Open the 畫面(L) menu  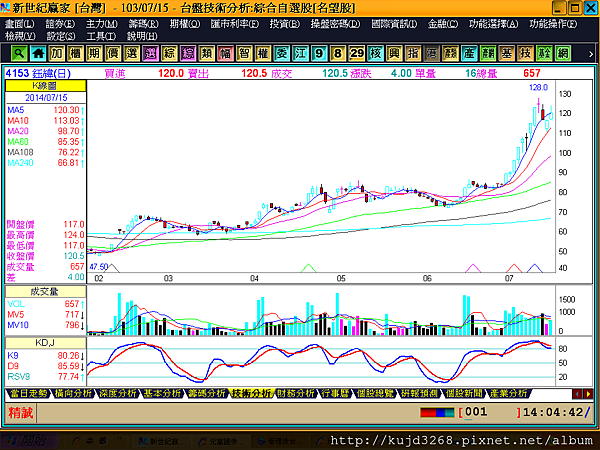(x=20, y=24)
